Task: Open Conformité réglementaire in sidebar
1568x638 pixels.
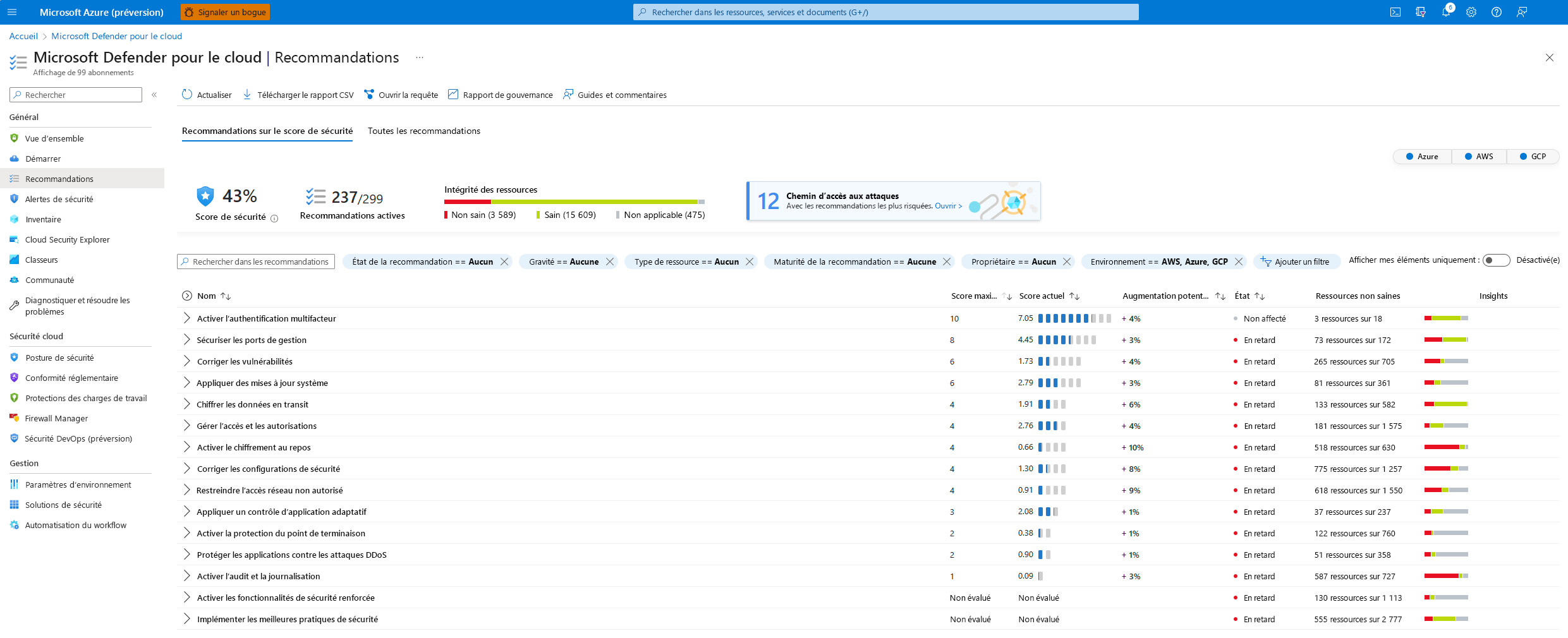Action: (71, 378)
